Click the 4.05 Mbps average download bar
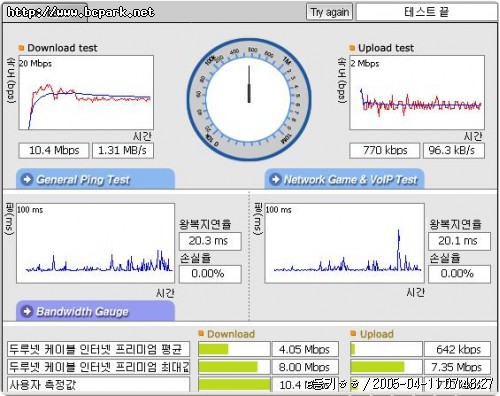 (x=234, y=349)
